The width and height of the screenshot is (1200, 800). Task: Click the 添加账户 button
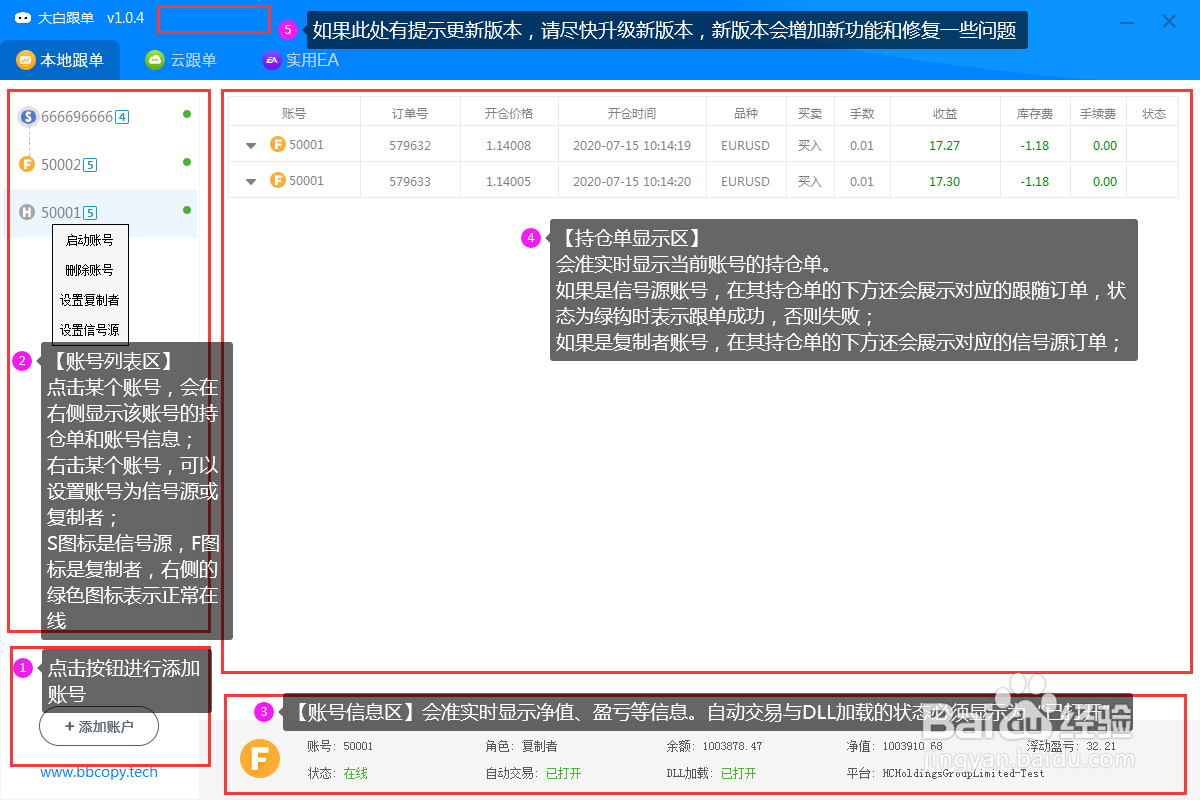click(x=99, y=727)
